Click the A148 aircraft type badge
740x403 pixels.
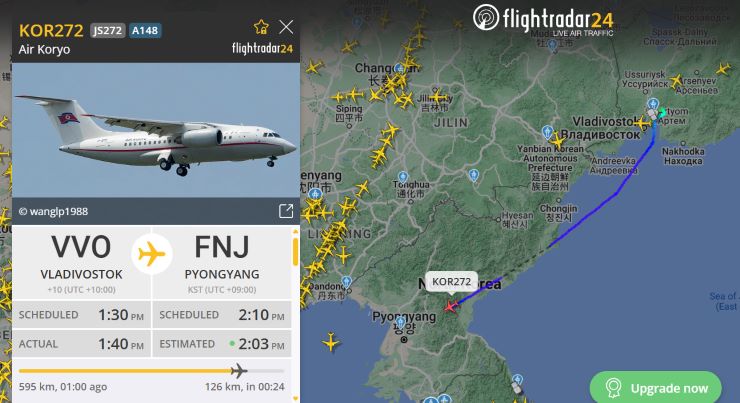144,31
